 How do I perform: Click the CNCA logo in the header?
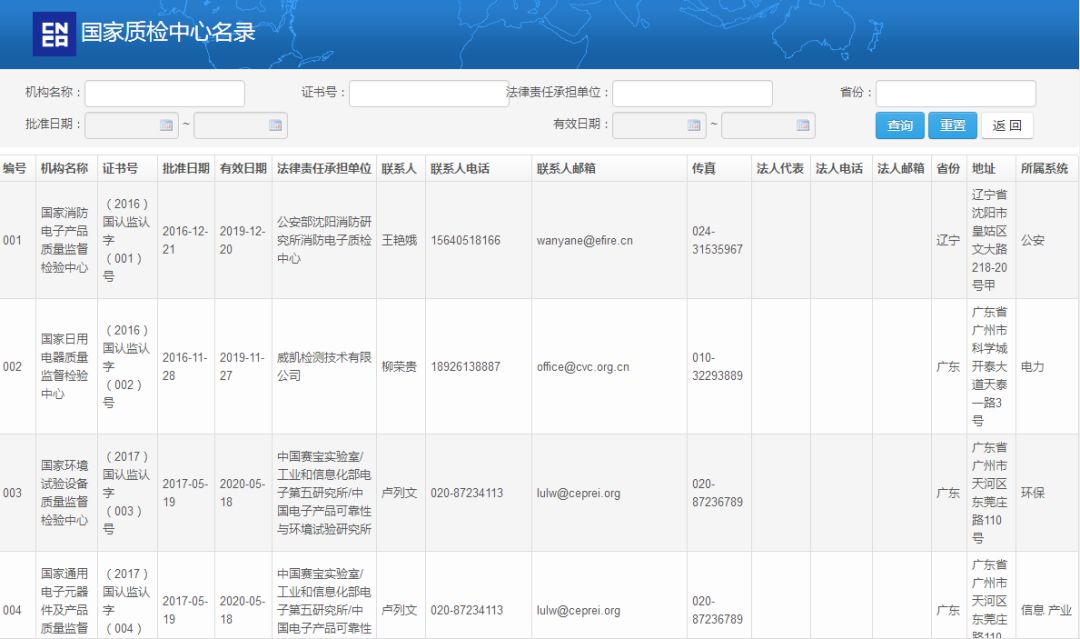[54, 34]
